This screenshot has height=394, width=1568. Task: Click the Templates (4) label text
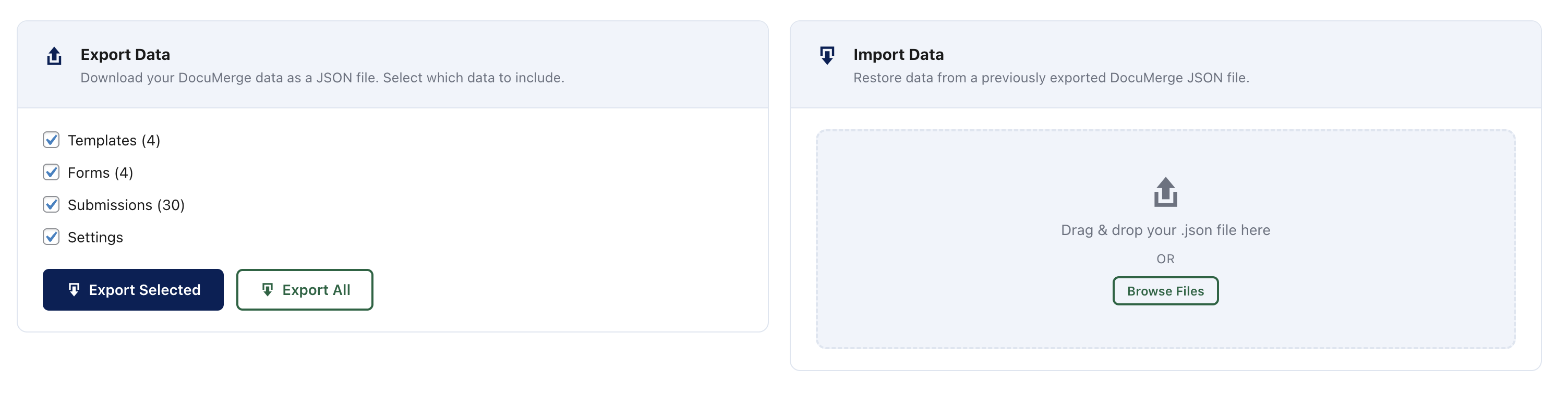pos(114,140)
